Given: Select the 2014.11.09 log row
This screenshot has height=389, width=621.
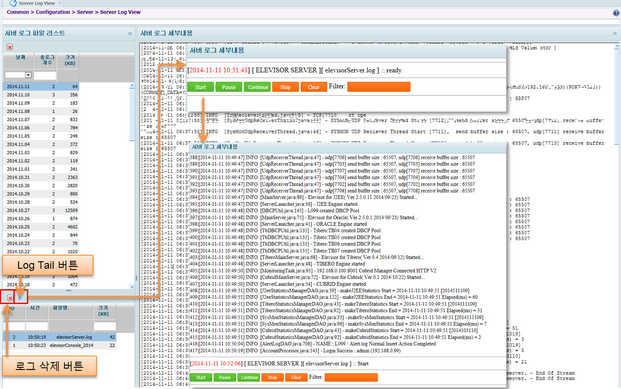Looking at the screenshot, I should point(41,103).
